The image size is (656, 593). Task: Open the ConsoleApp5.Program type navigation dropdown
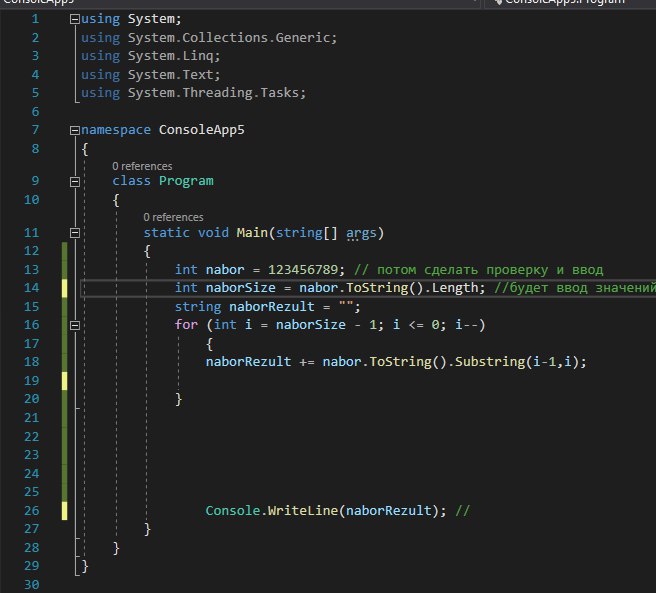pos(565,3)
